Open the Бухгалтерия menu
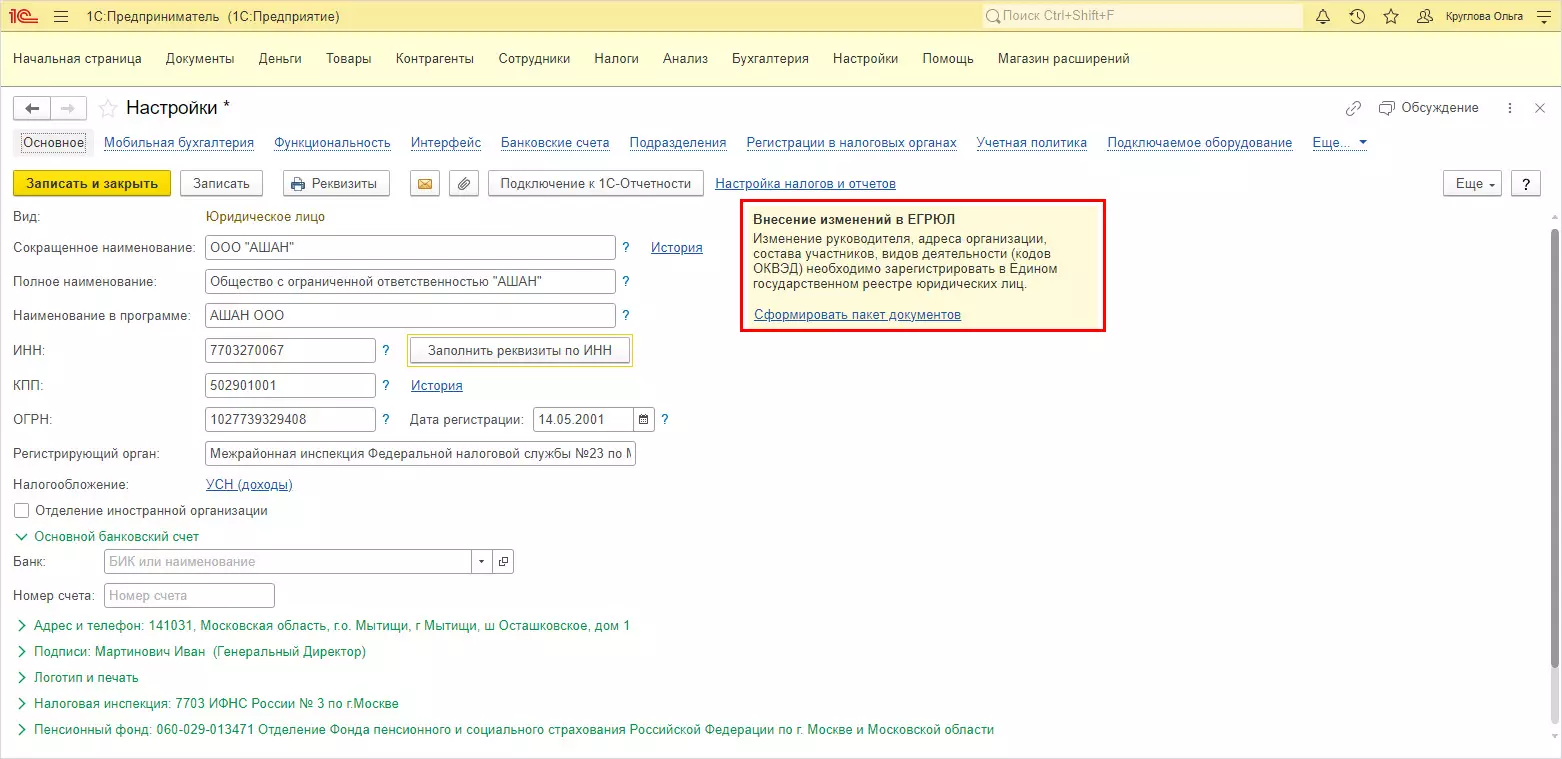This screenshot has width=1562, height=759. [770, 58]
